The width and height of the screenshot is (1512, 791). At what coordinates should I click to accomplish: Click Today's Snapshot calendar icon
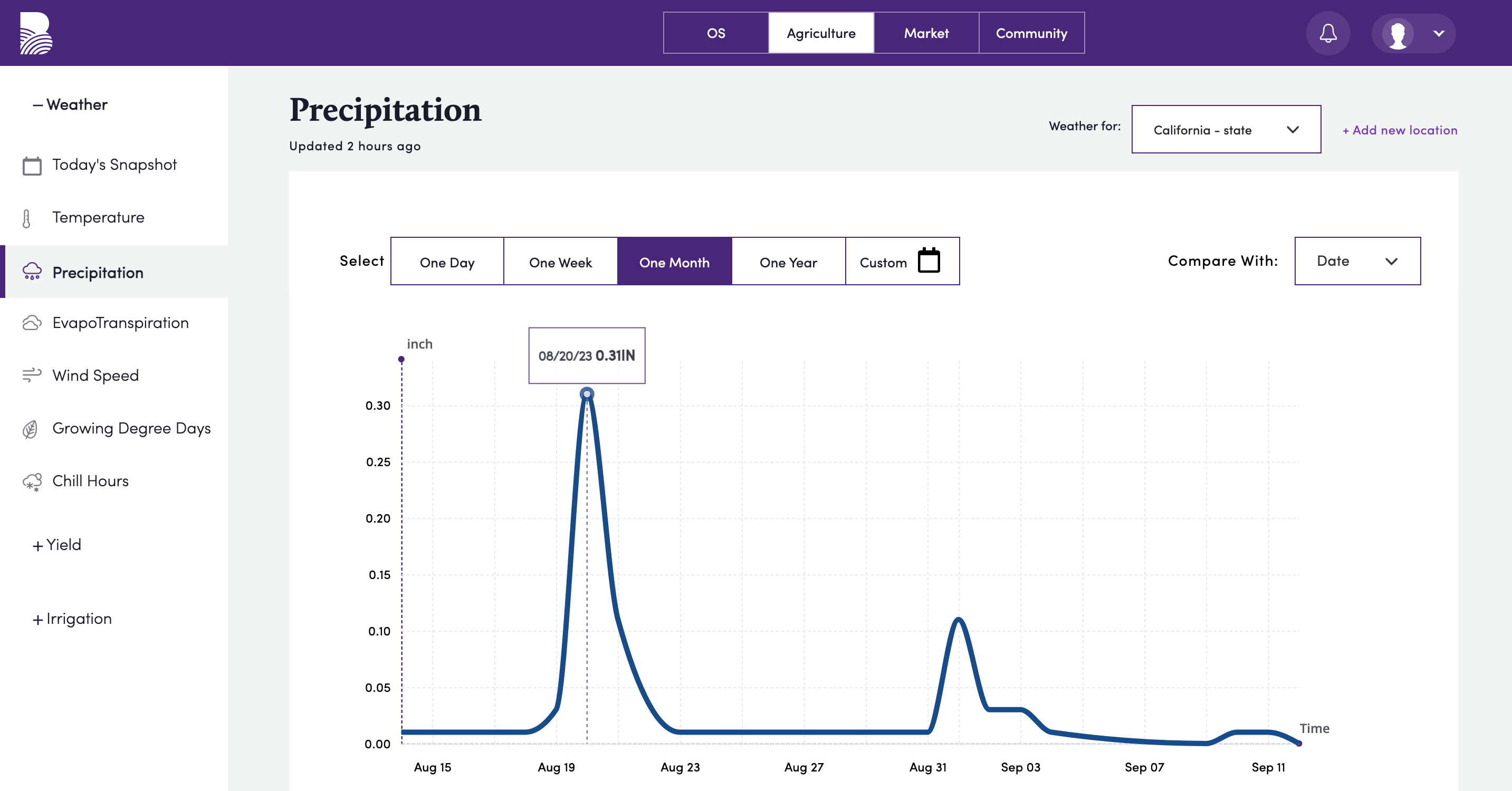pos(32,166)
